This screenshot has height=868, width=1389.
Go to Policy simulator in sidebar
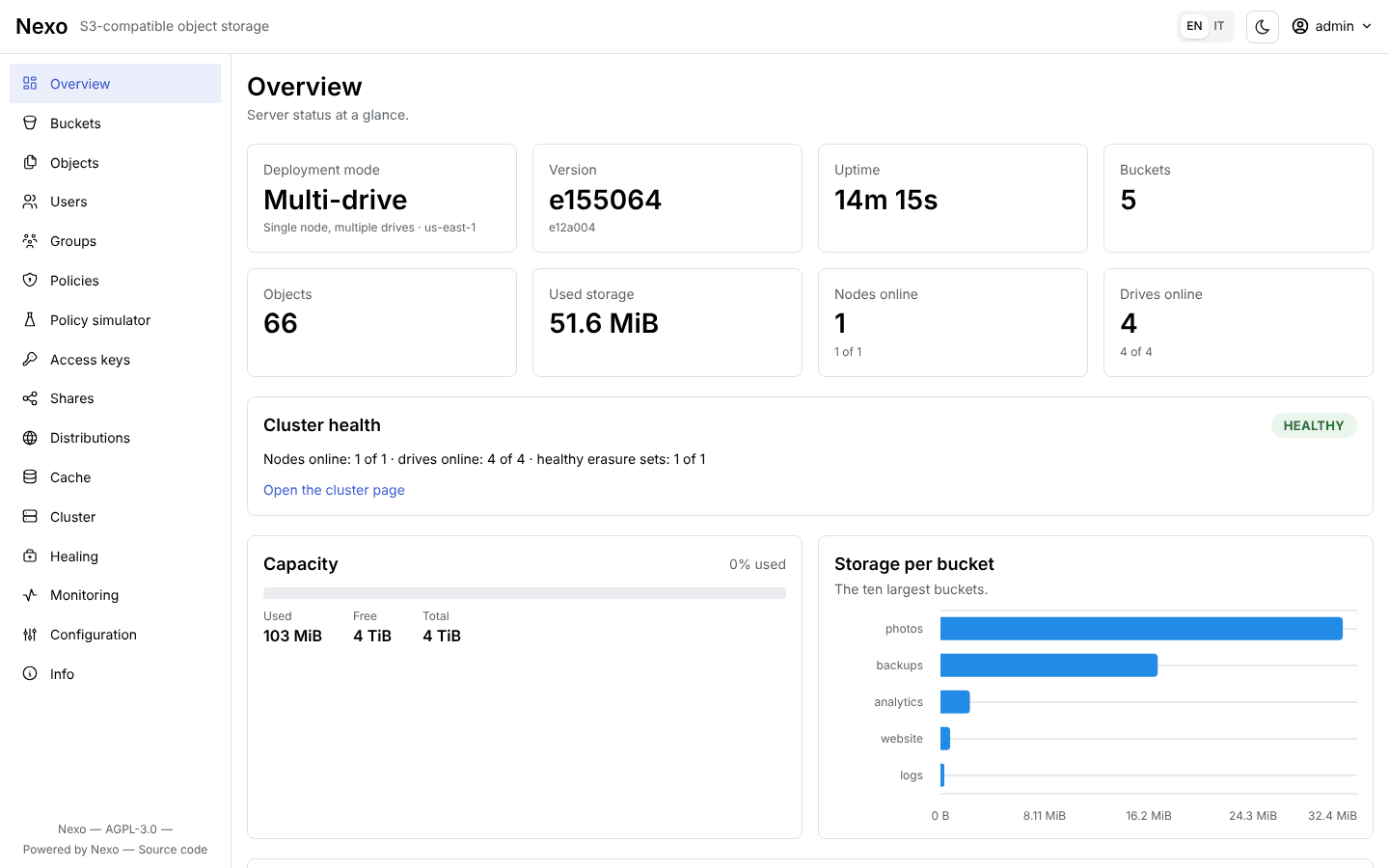pos(115,320)
